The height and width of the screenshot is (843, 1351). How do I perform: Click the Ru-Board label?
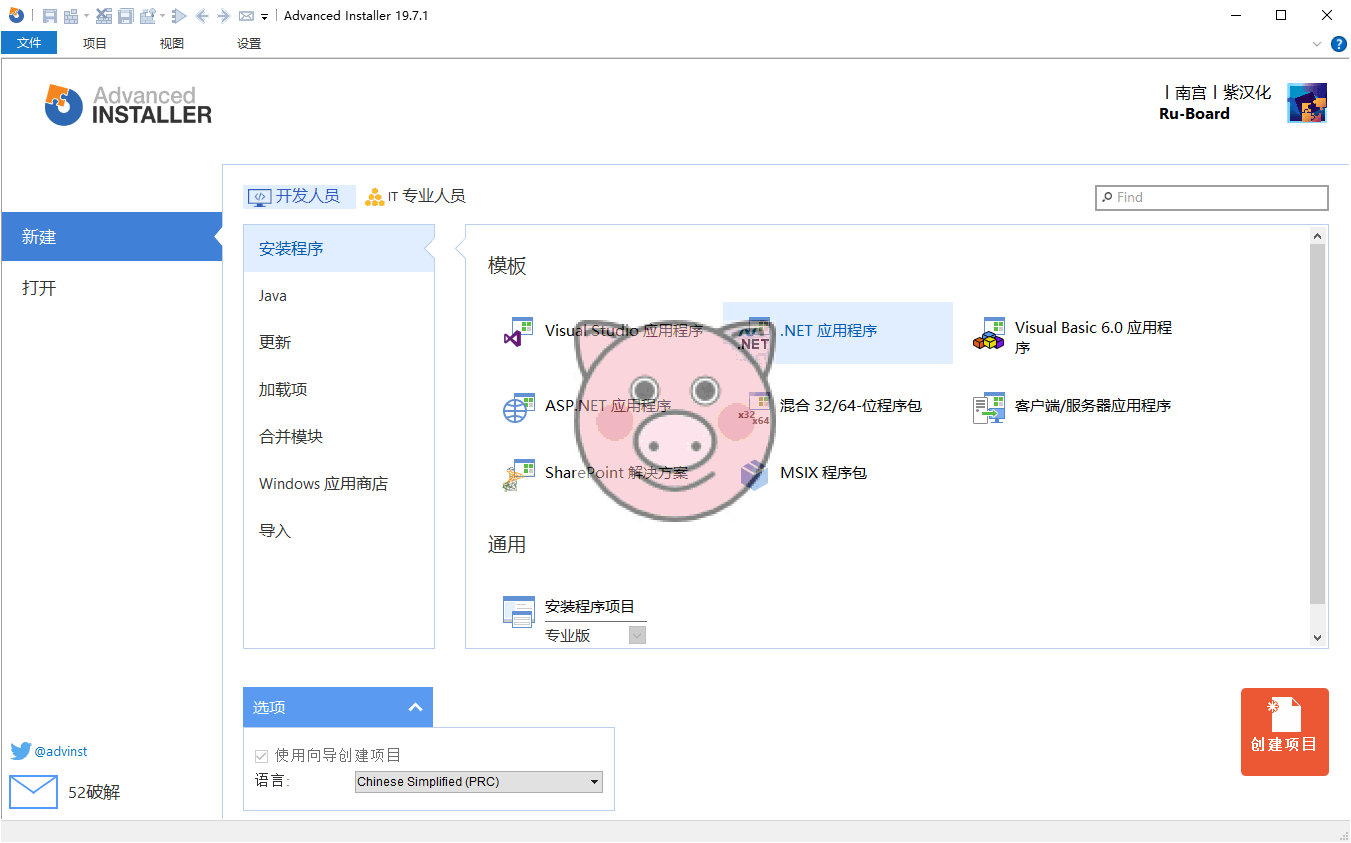point(1194,114)
